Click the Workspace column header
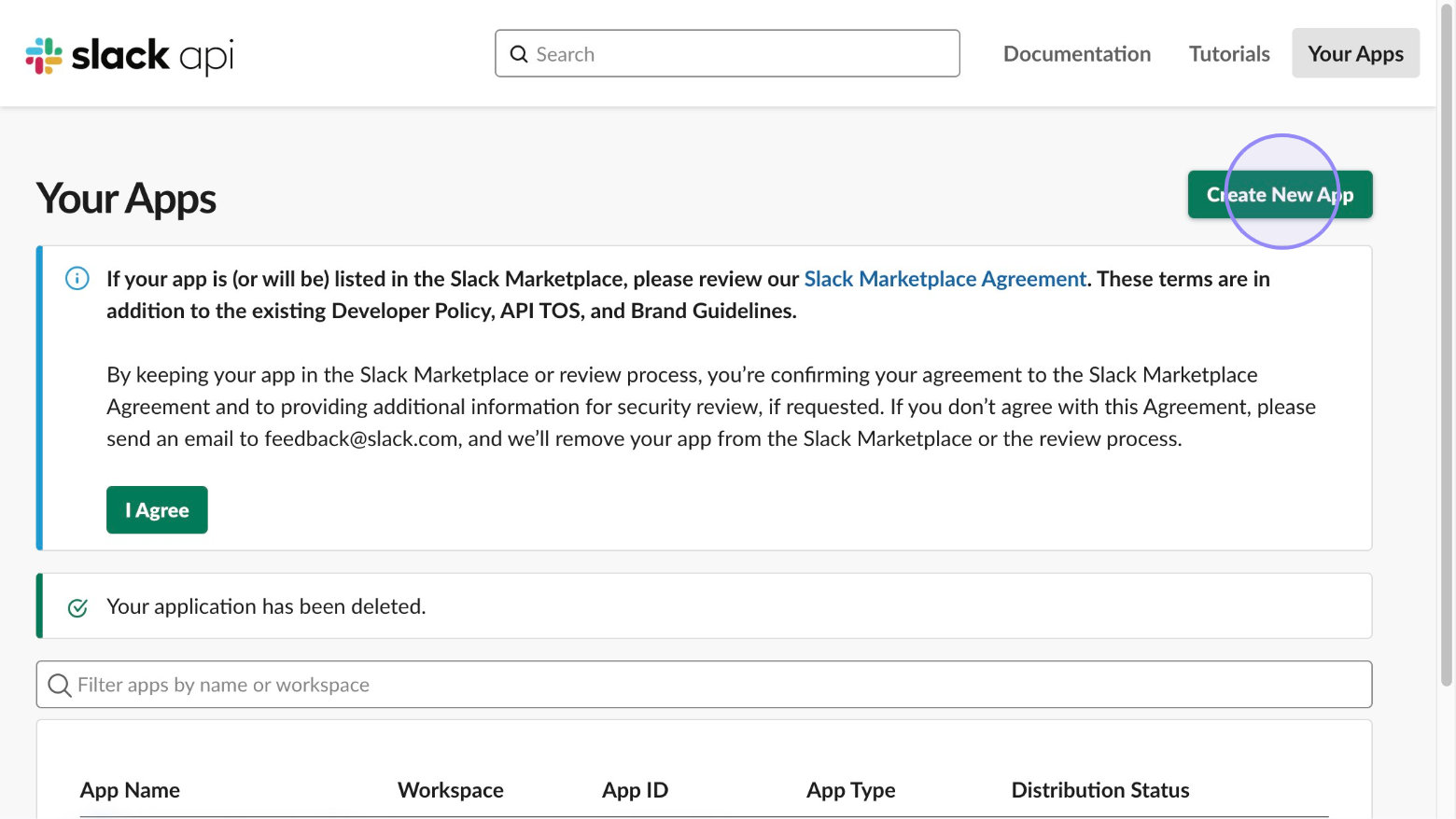1456x819 pixels. click(x=450, y=790)
